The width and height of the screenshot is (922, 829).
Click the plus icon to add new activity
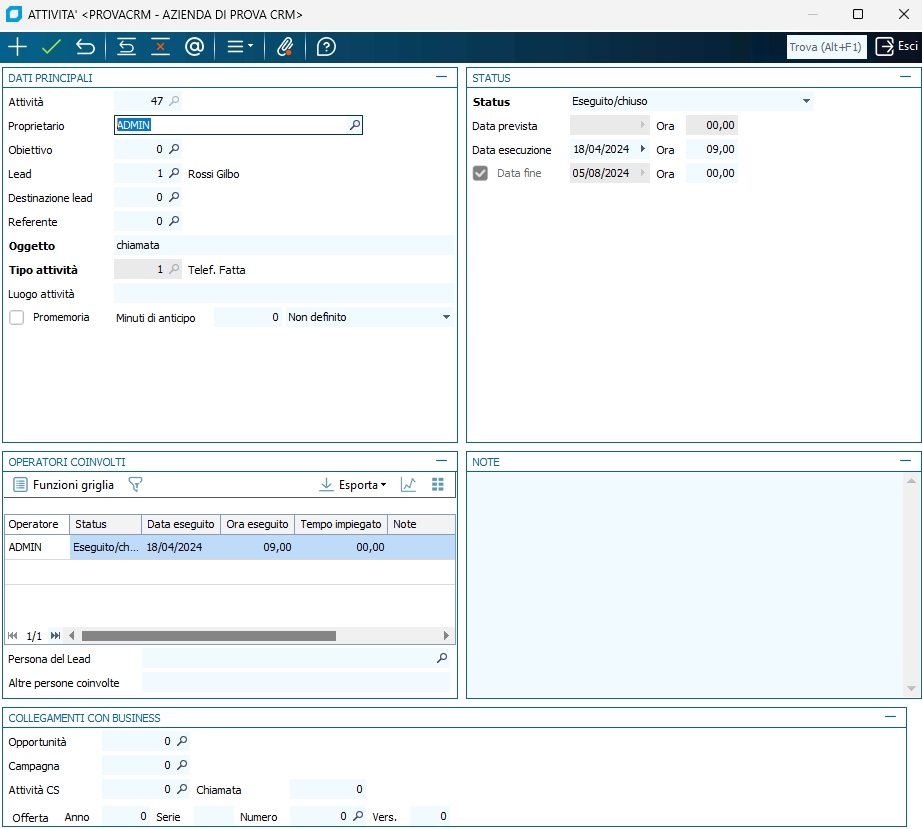(17, 47)
